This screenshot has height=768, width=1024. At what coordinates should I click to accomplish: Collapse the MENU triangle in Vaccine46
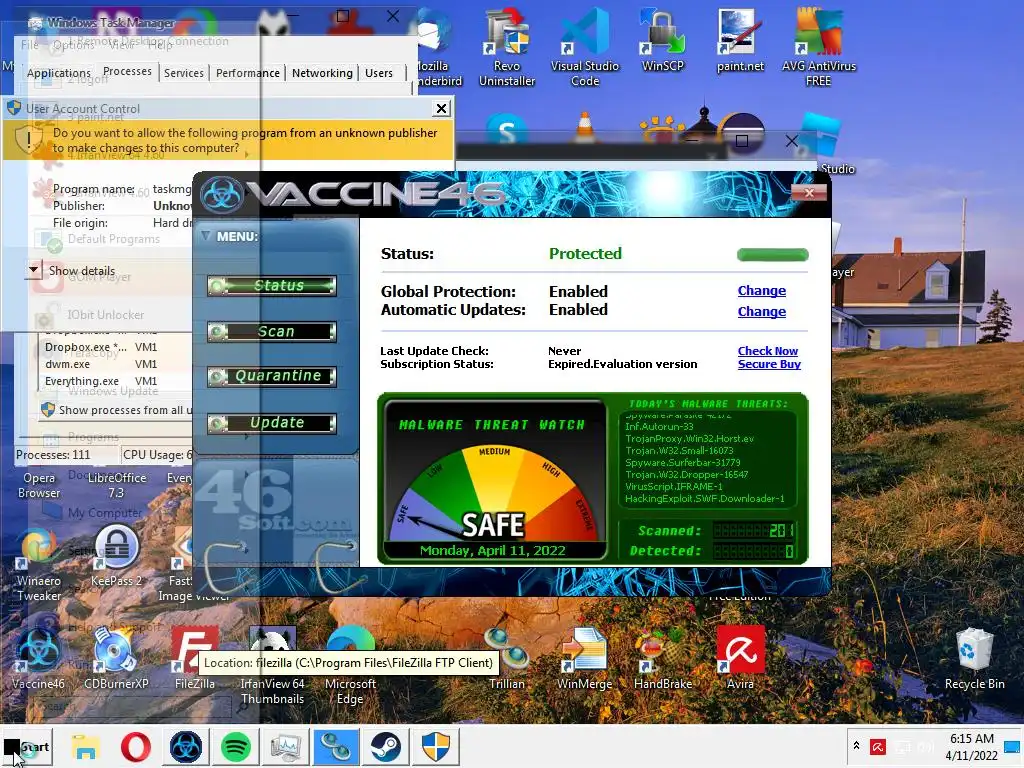point(206,236)
